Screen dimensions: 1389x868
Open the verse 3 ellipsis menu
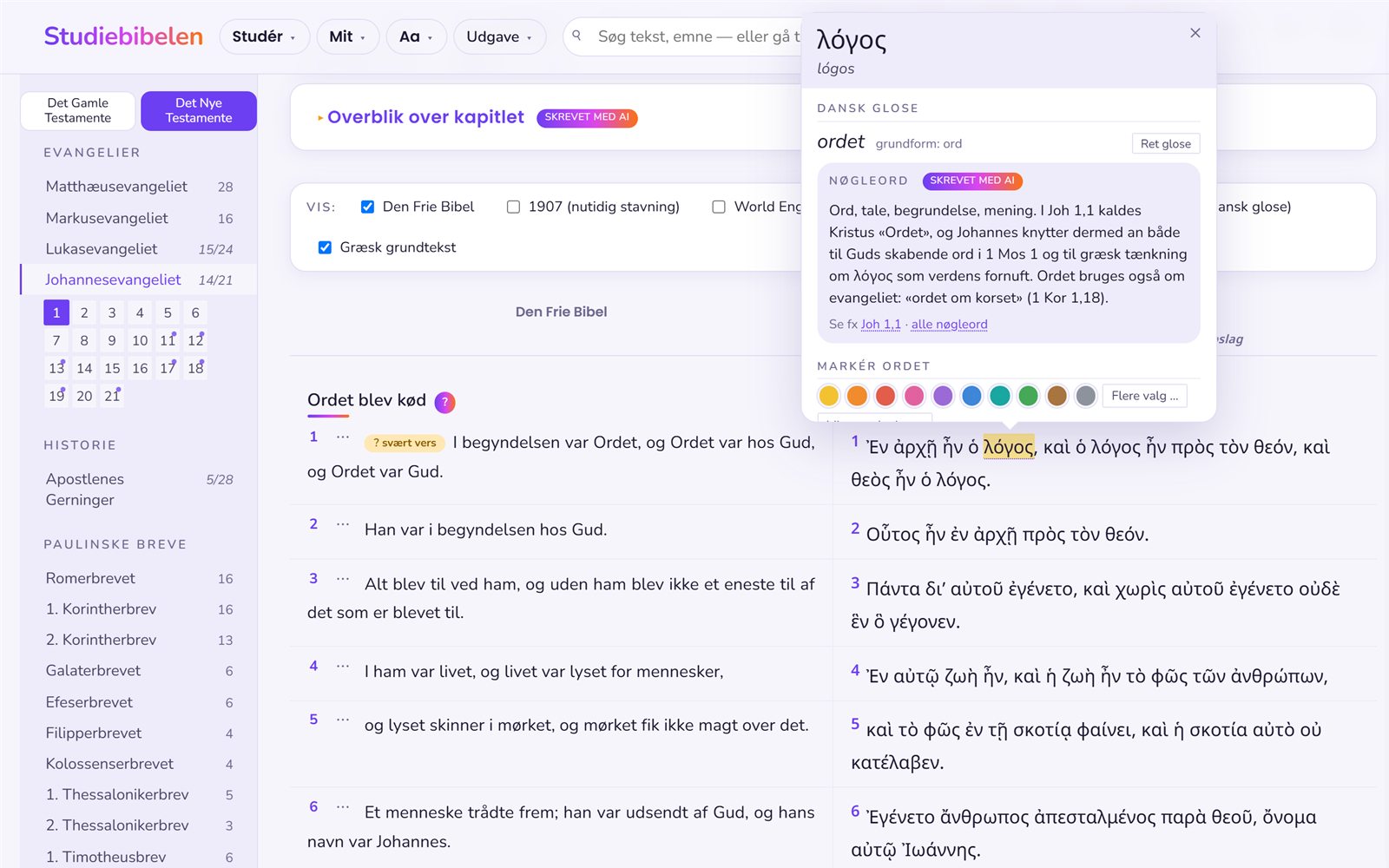coord(343,578)
